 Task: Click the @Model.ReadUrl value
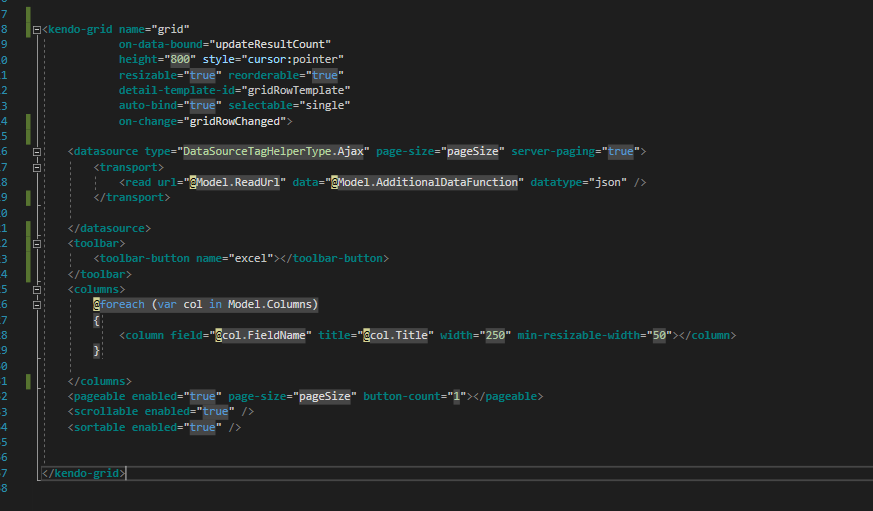coord(234,182)
